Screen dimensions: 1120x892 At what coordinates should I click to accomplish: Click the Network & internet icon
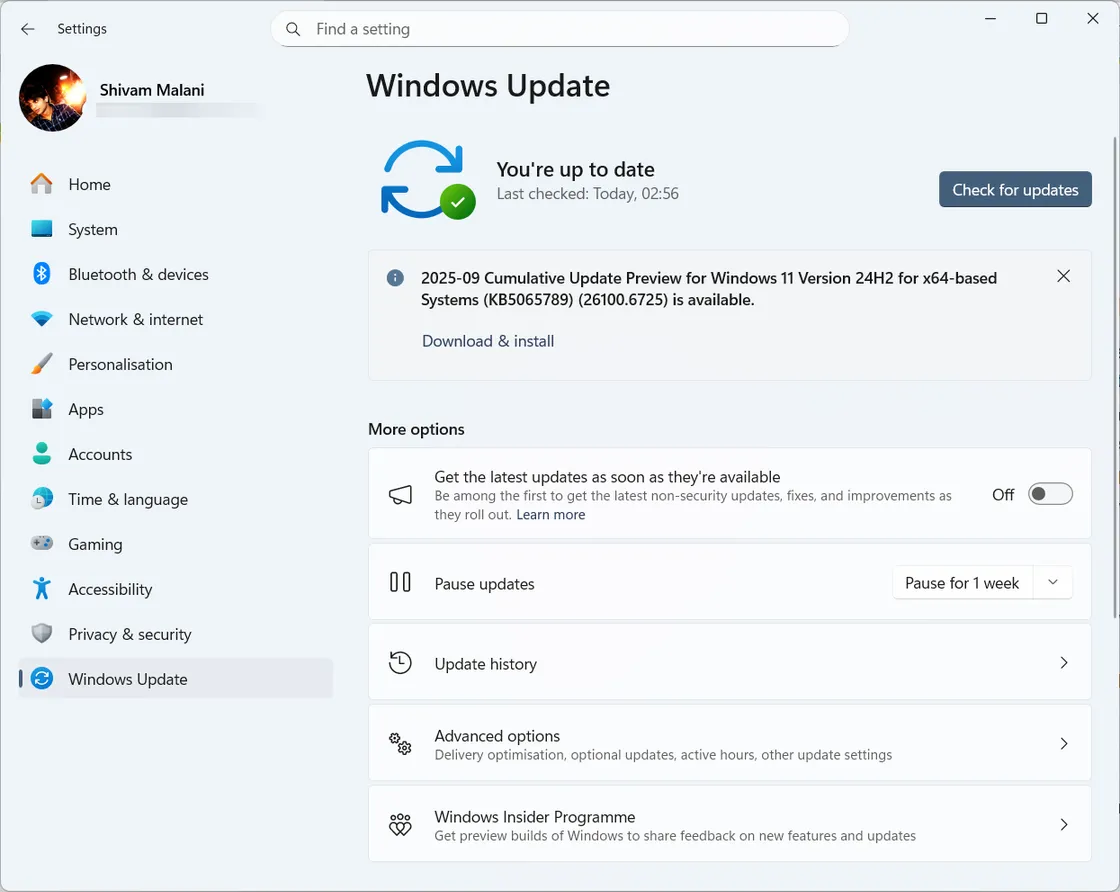(41, 319)
